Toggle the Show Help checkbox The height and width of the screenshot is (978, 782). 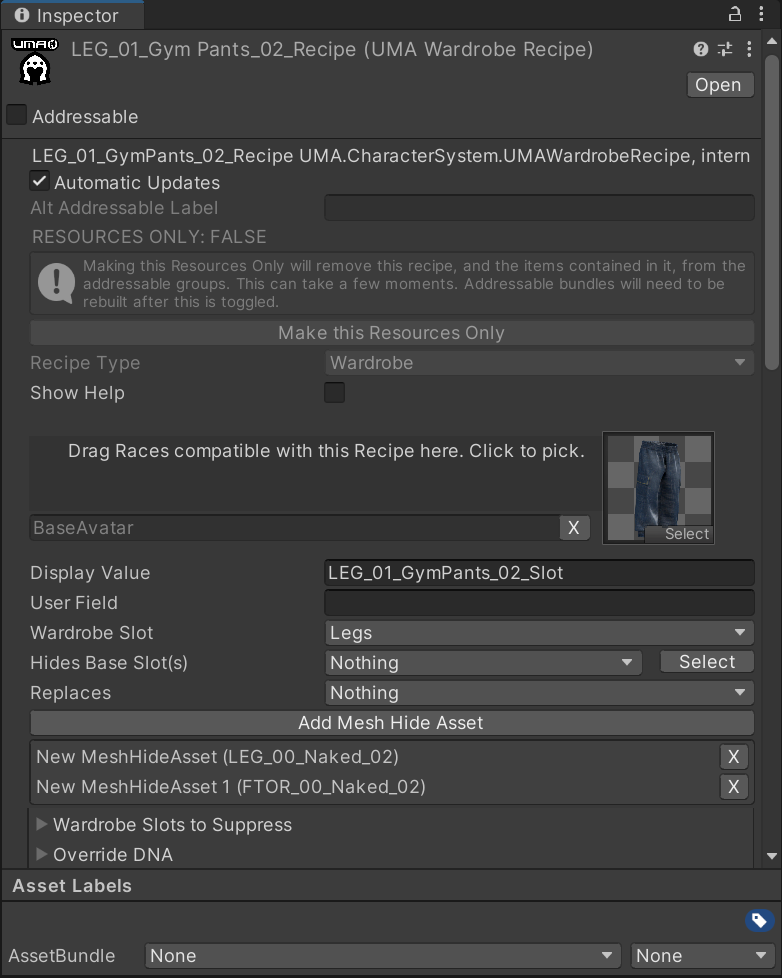point(334,392)
